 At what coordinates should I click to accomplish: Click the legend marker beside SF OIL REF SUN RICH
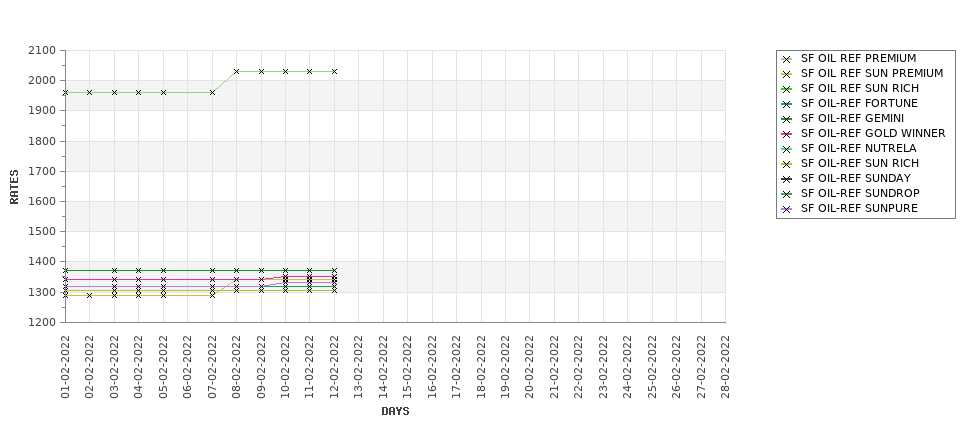click(x=787, y=89)
